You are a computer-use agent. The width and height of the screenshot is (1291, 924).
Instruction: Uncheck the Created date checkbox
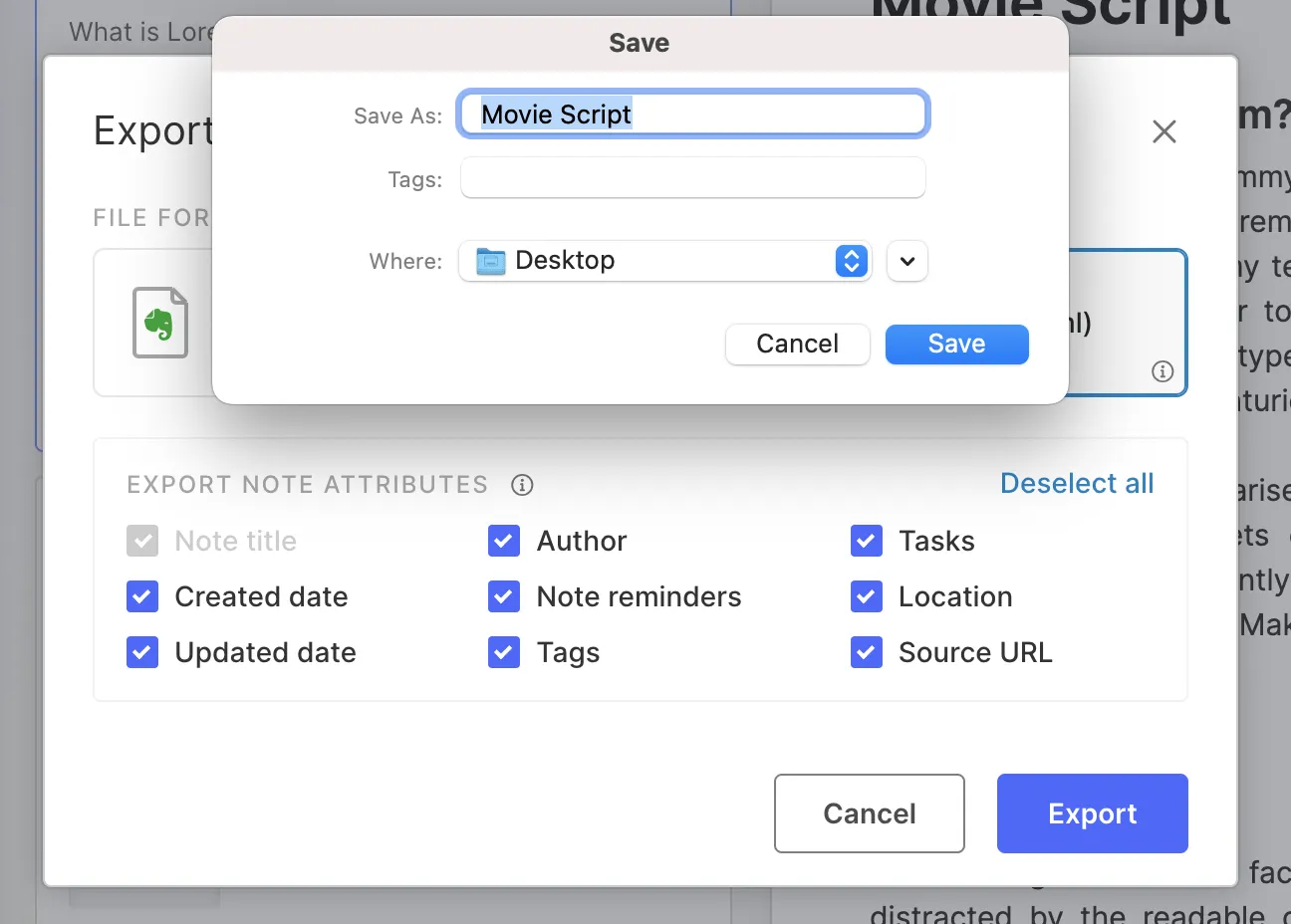(142, 596)
